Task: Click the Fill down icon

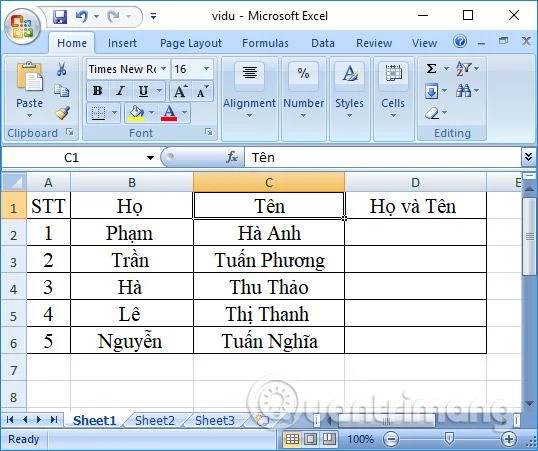Action: pos(431,91)
